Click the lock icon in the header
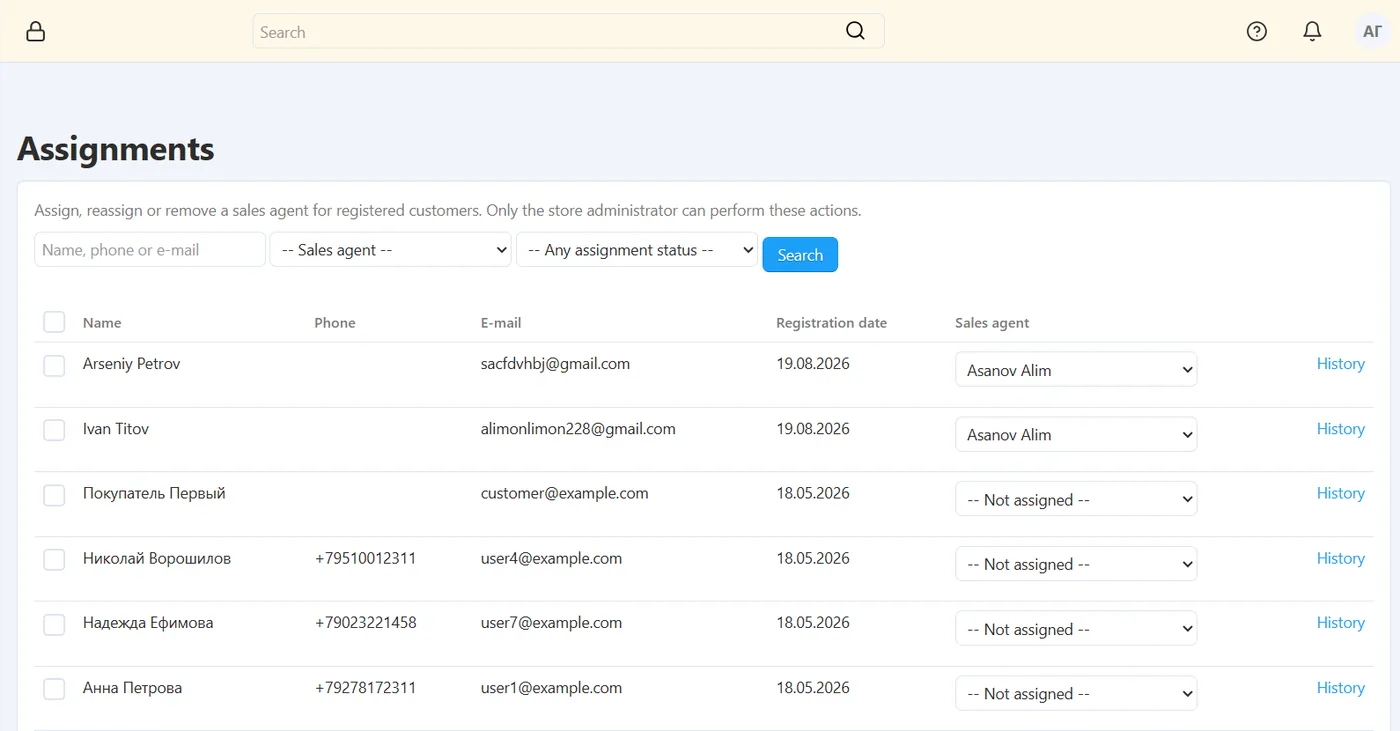The height and width of the screenshot is (731, 1400). coord(36,31)
